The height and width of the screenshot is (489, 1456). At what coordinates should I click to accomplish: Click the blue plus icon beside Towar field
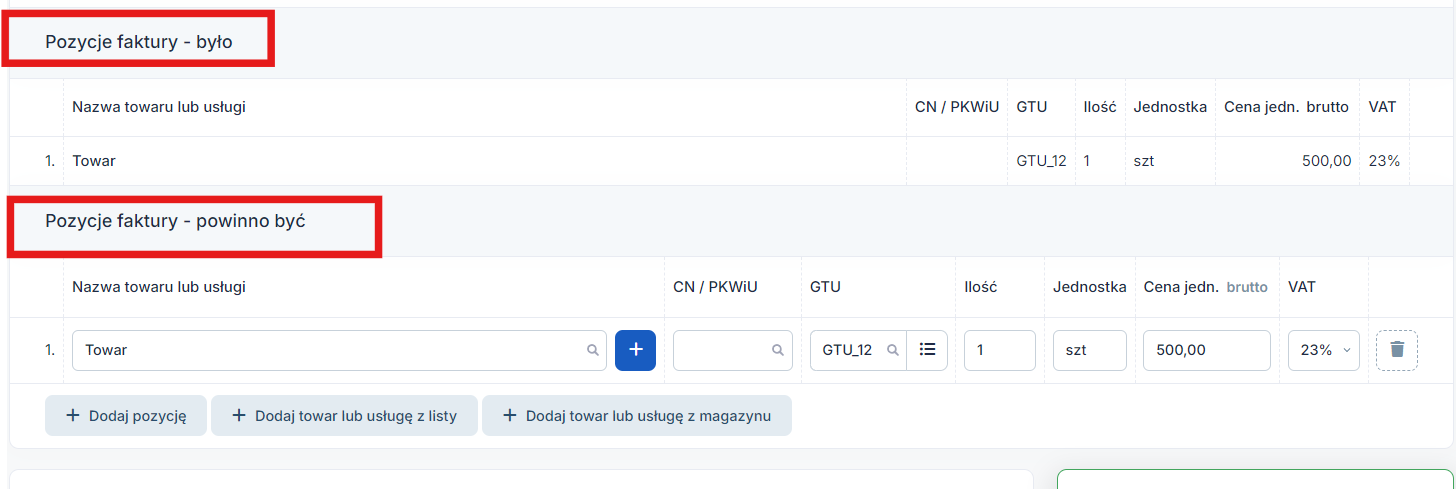[635, 350]
